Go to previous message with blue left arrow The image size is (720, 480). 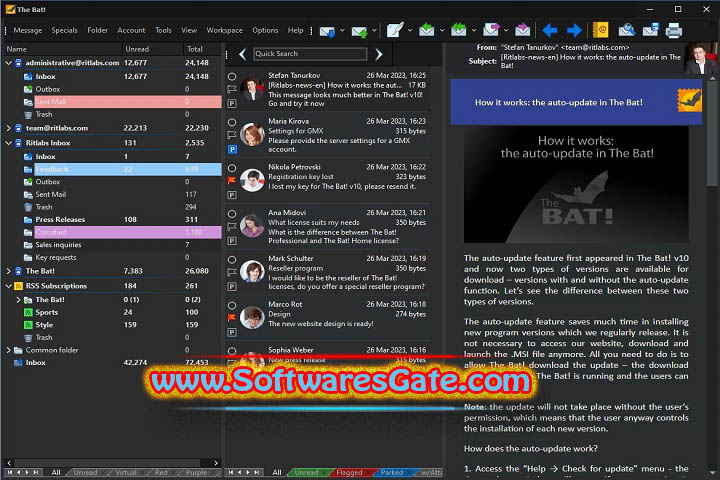(549, 31)
